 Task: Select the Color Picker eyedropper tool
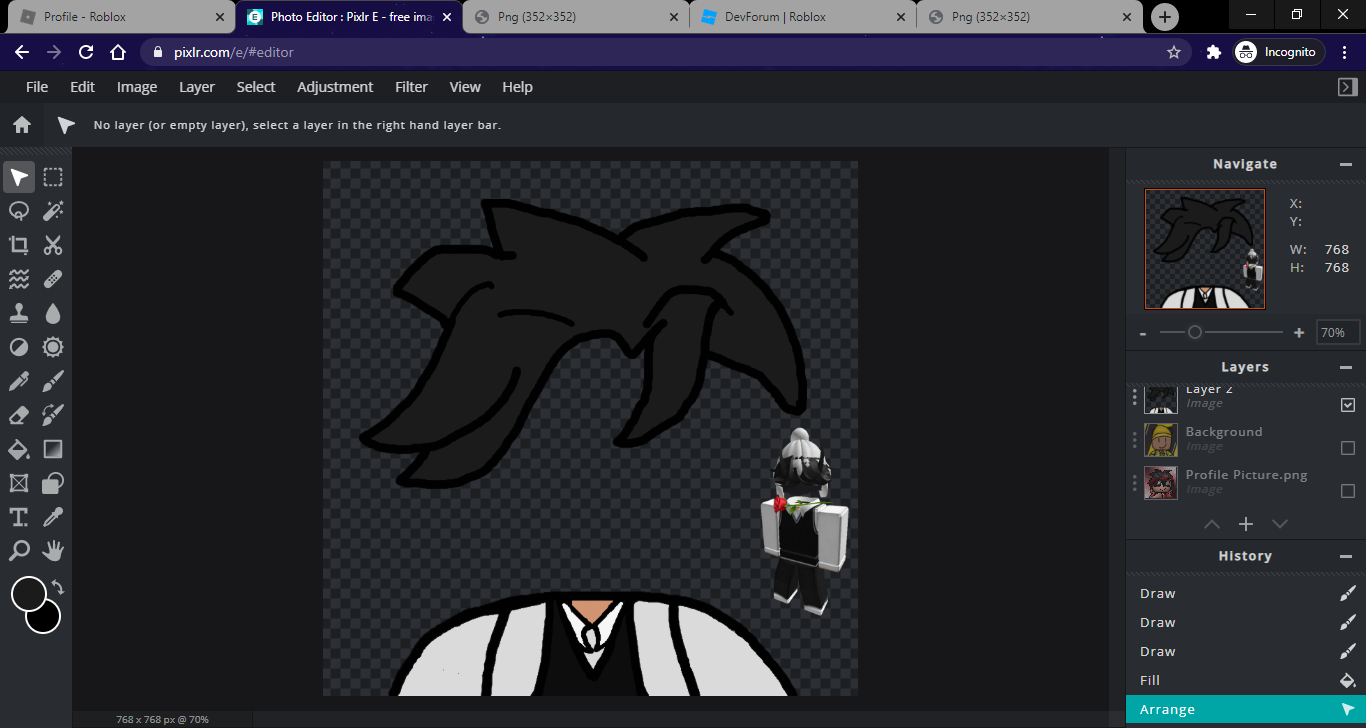tap(53, 517)
